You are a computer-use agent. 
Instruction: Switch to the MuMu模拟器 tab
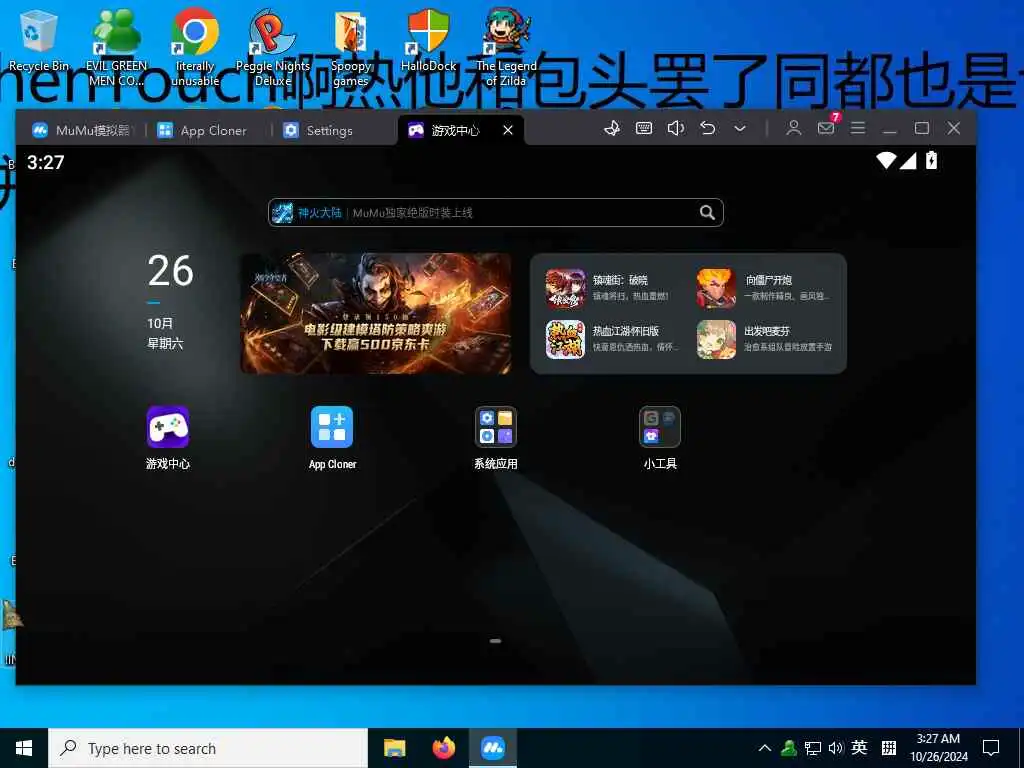coord(82,130)
